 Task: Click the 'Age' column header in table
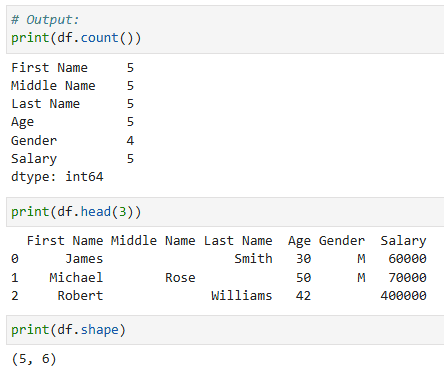(x=299, y=241)
